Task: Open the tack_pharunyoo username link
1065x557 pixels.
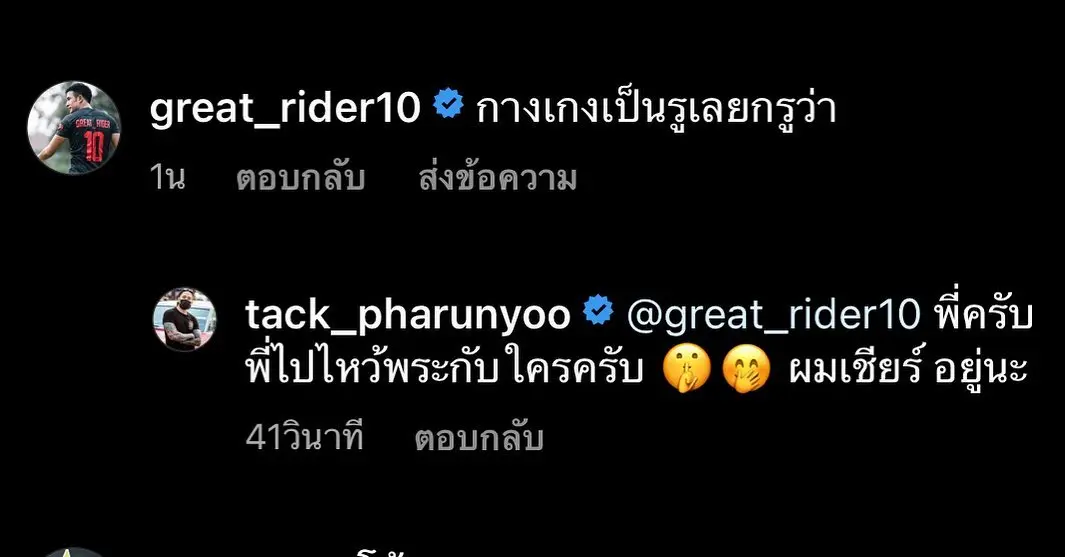Action: click(x=408, y=315)
